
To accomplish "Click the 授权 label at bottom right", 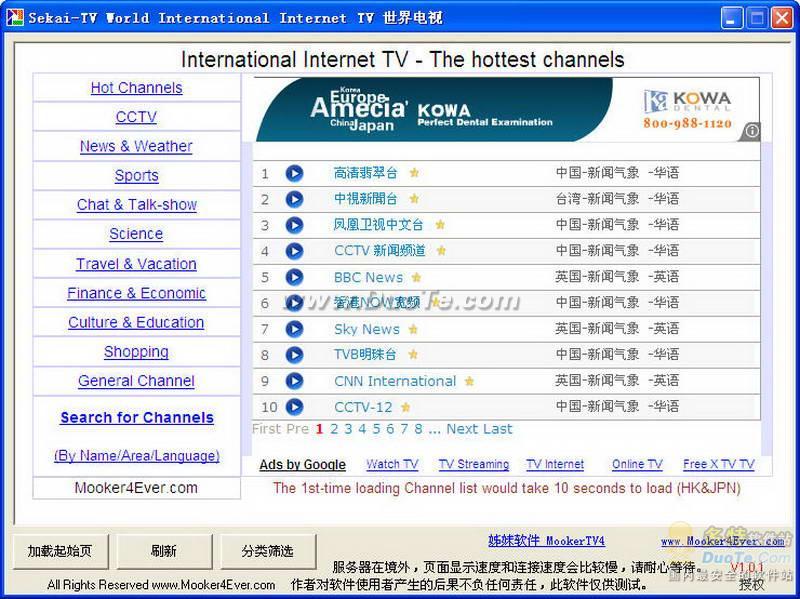I will pyautogui.click(x=752, y=584).
